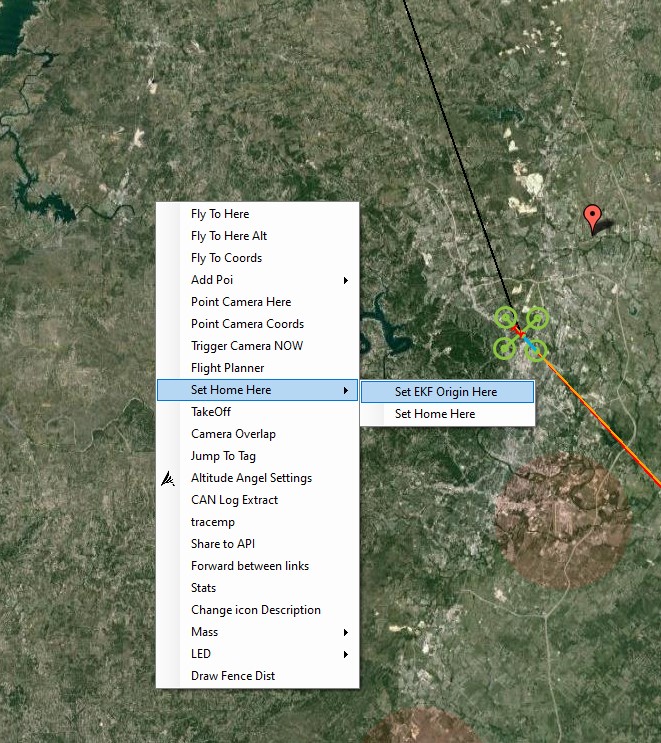Click the icon beside Altitude Angel Settings
The height and width of the screenshot is (743, 661).
(168, 479)
